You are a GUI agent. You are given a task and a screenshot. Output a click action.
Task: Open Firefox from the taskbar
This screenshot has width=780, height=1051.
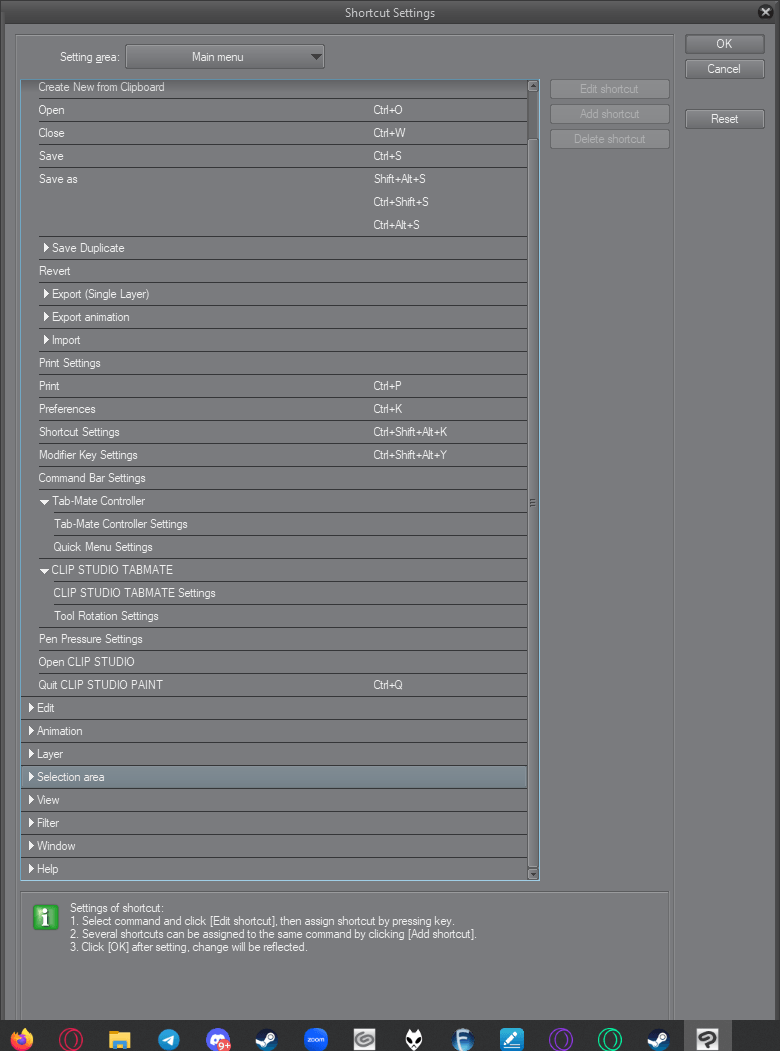pos(22,1039)
